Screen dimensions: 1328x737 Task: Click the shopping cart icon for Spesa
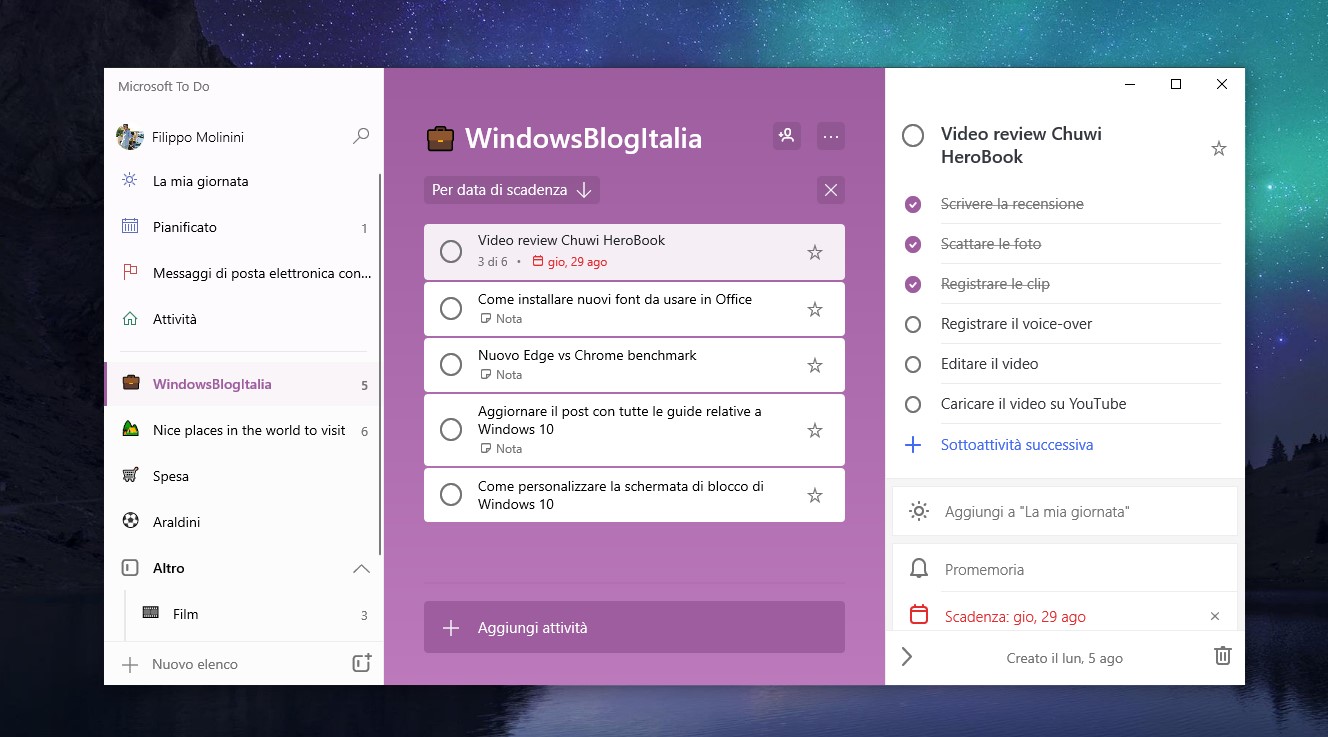pyautogui.click(x=130, y=476)
